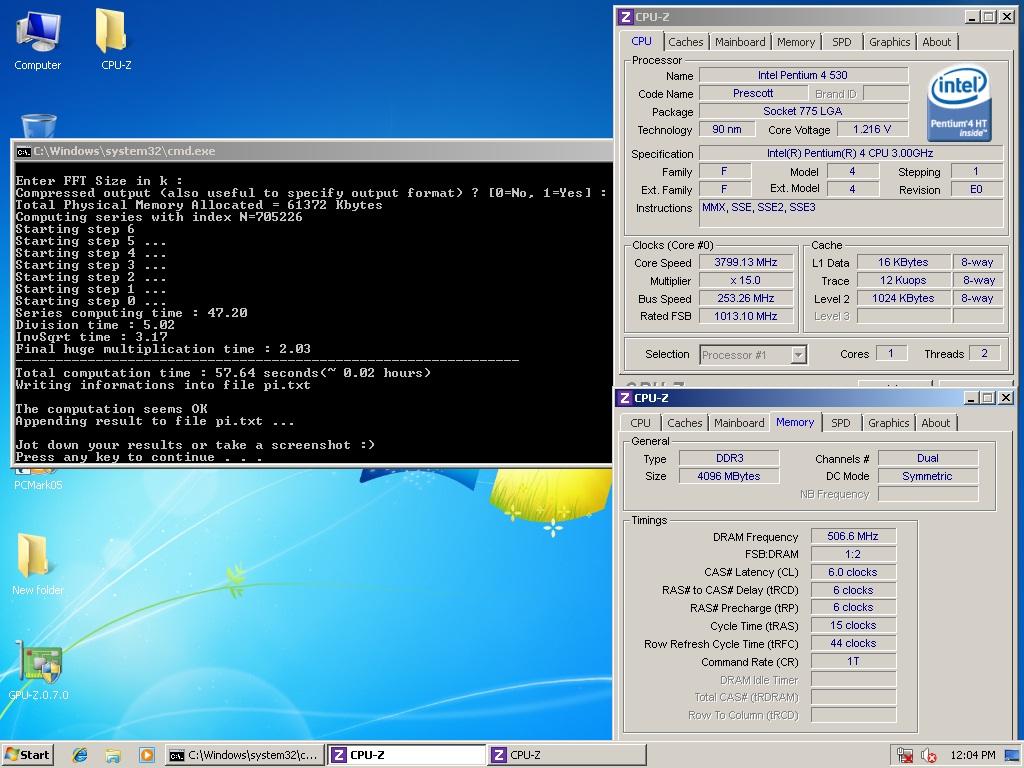Image resolution: width=1024 pixels, height=768 pixels.
Task: Open Windows Media Player from the taskbar
Action: [x=146, y=755]
